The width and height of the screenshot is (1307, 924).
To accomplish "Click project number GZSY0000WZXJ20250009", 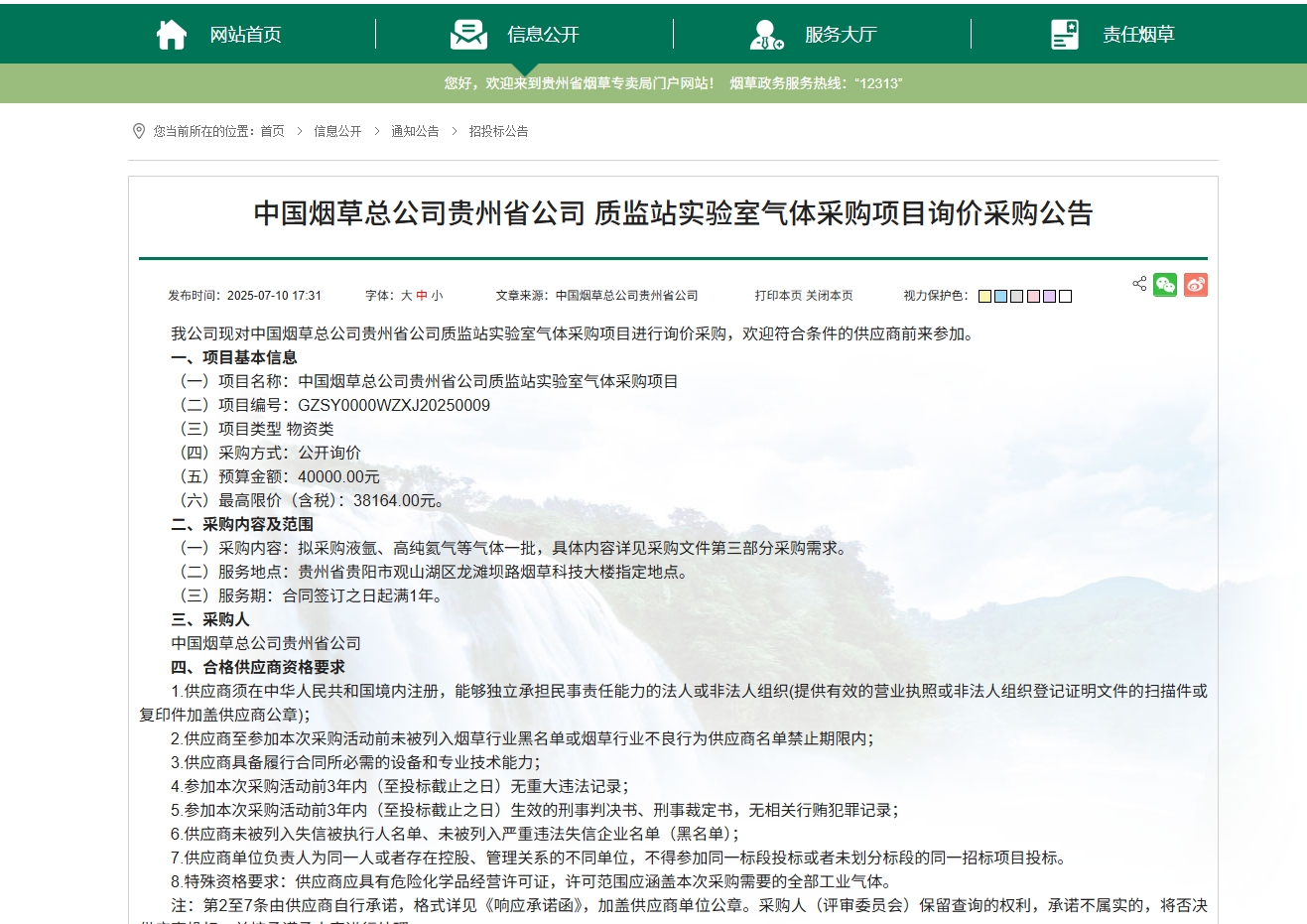I will point(394,405).
